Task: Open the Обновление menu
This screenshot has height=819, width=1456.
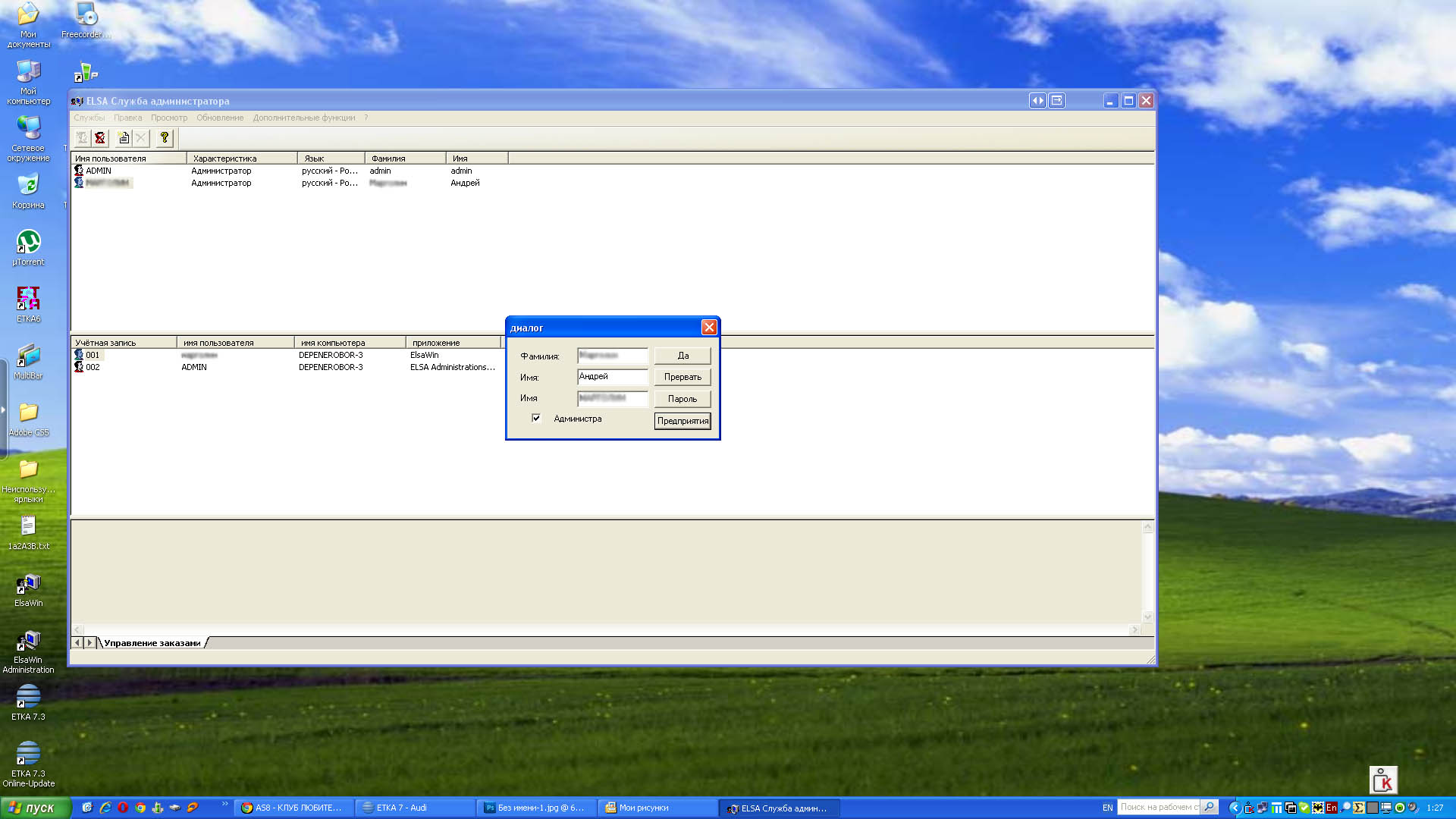Action: [220, 118]
